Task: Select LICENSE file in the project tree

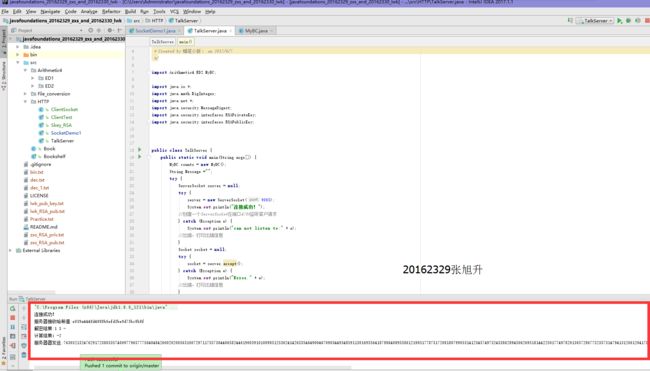Action: (x=39, y=196)
